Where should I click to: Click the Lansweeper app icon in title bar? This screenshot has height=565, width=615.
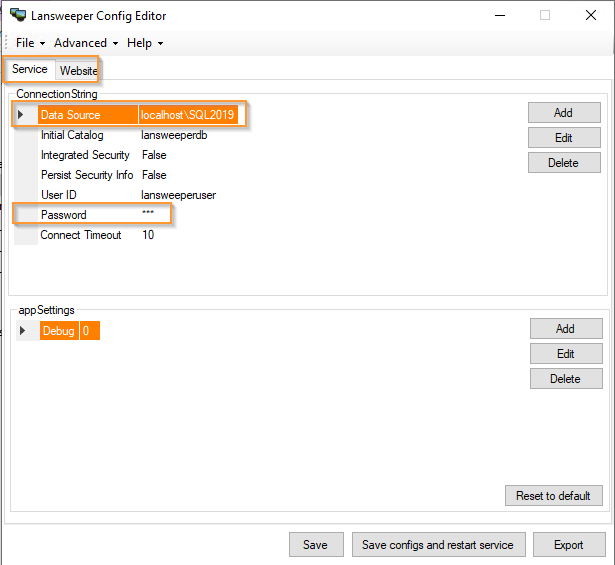(x=18, y=15)
